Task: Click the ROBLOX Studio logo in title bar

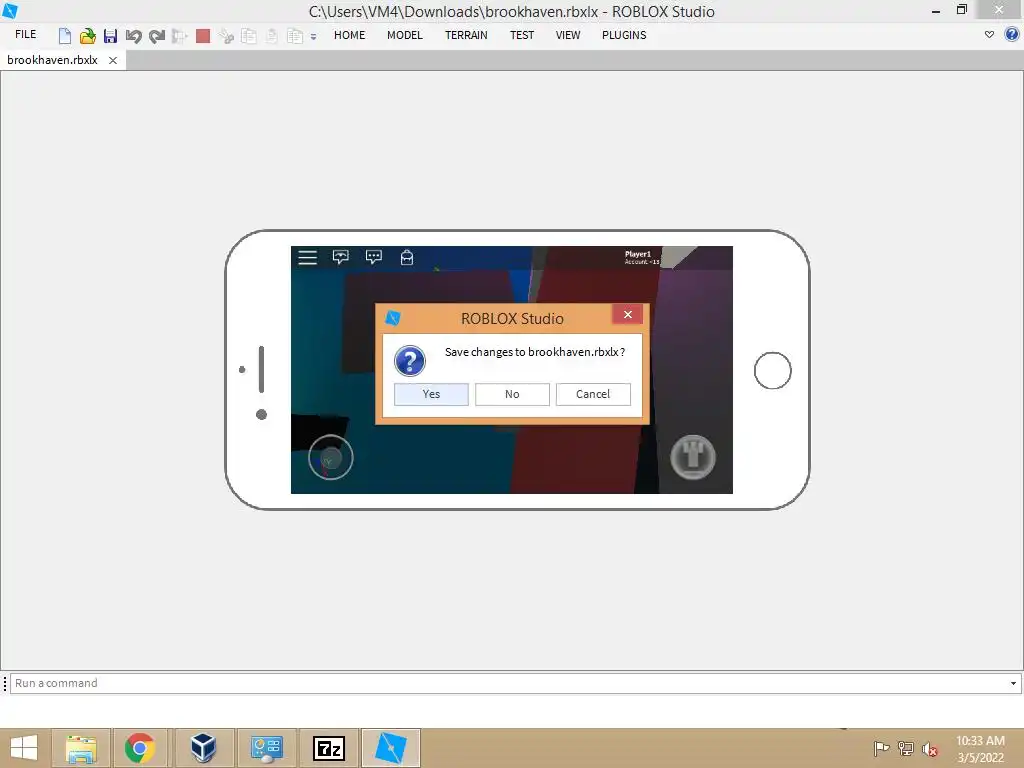Action: coord(10,11)
